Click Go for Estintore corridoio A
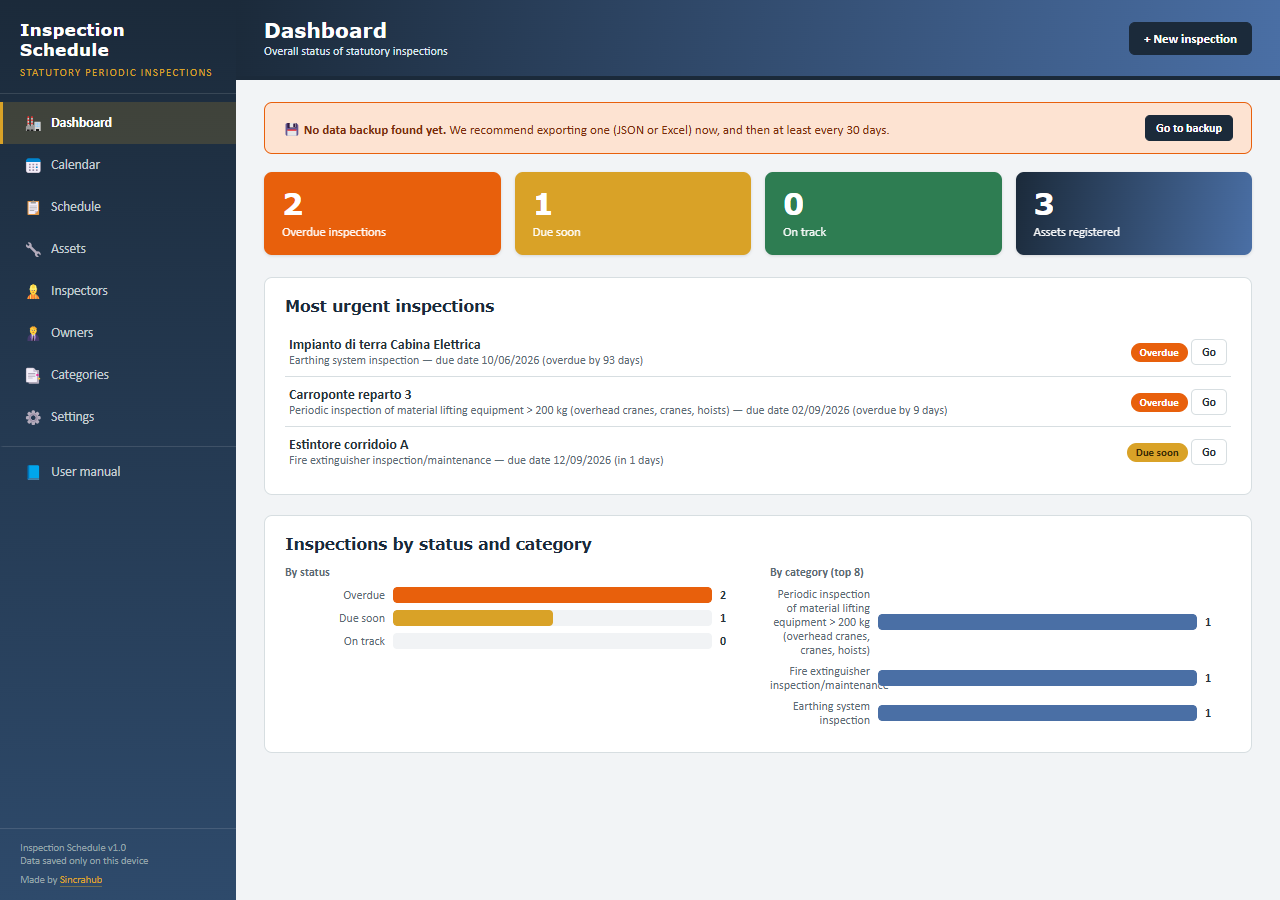The width and height of the screenshot is (1280, 900). 1209,452
